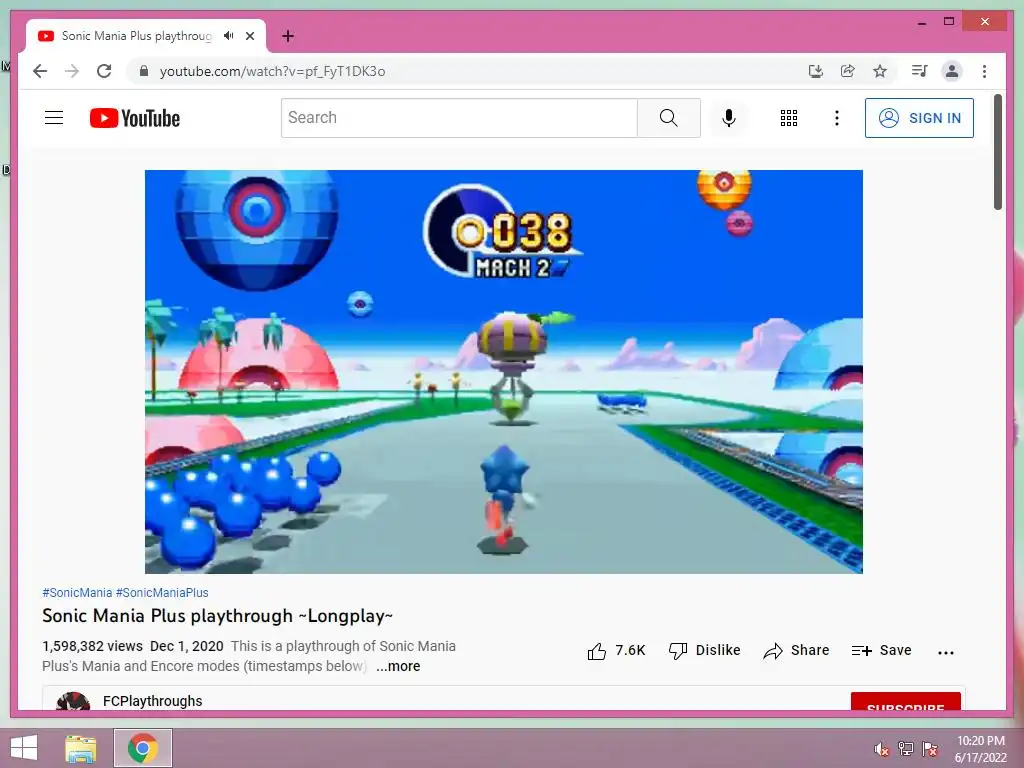1024x768 pixels.
Task: Reload the YouTube page
Action: (104, 71)
